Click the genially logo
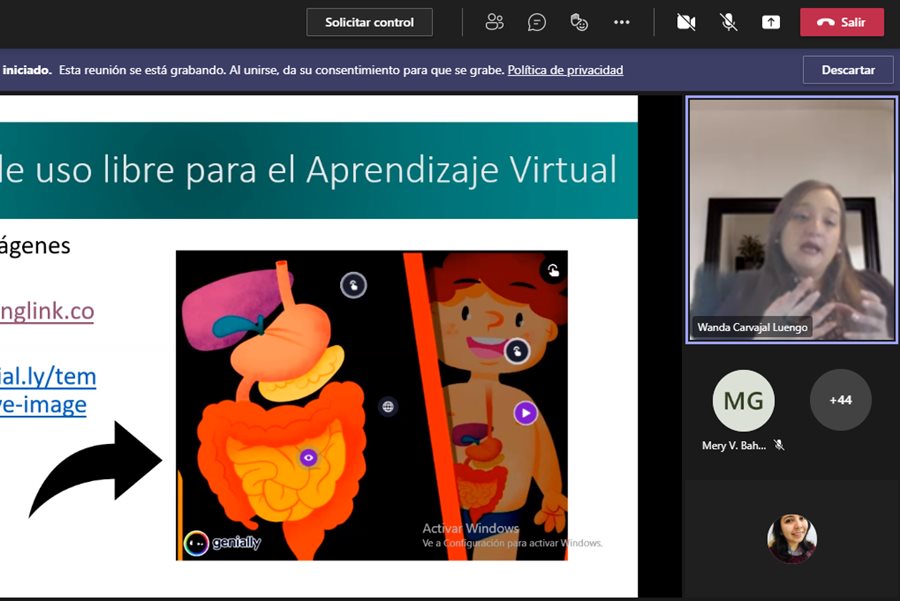900x601 pixels. (222, 543)
